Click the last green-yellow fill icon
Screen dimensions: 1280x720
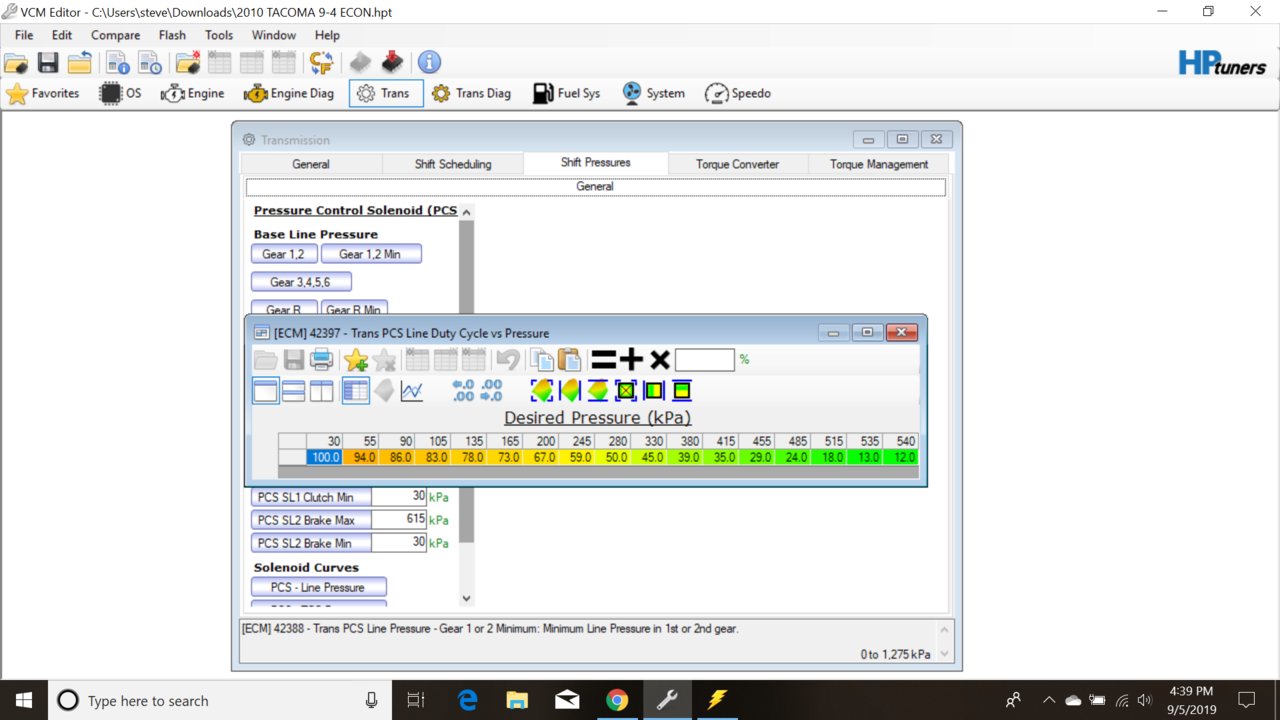682,391
